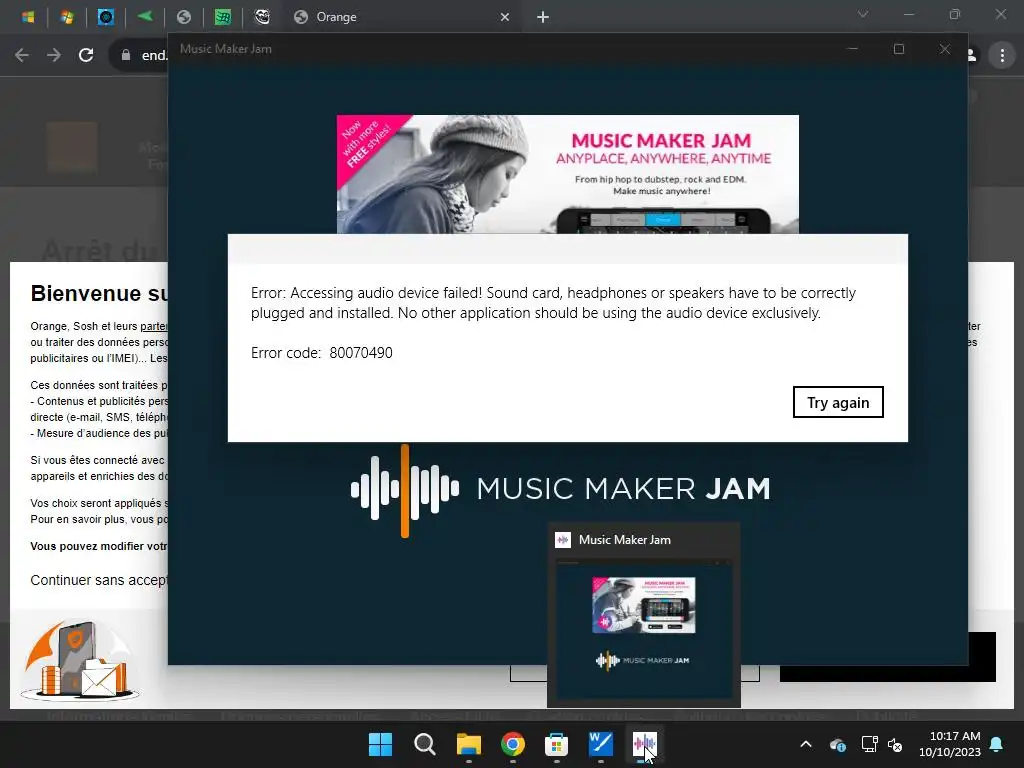Click "Vous pouvez modifier votr" bold text
This screenshot has height=768, width=1024.
99,546
